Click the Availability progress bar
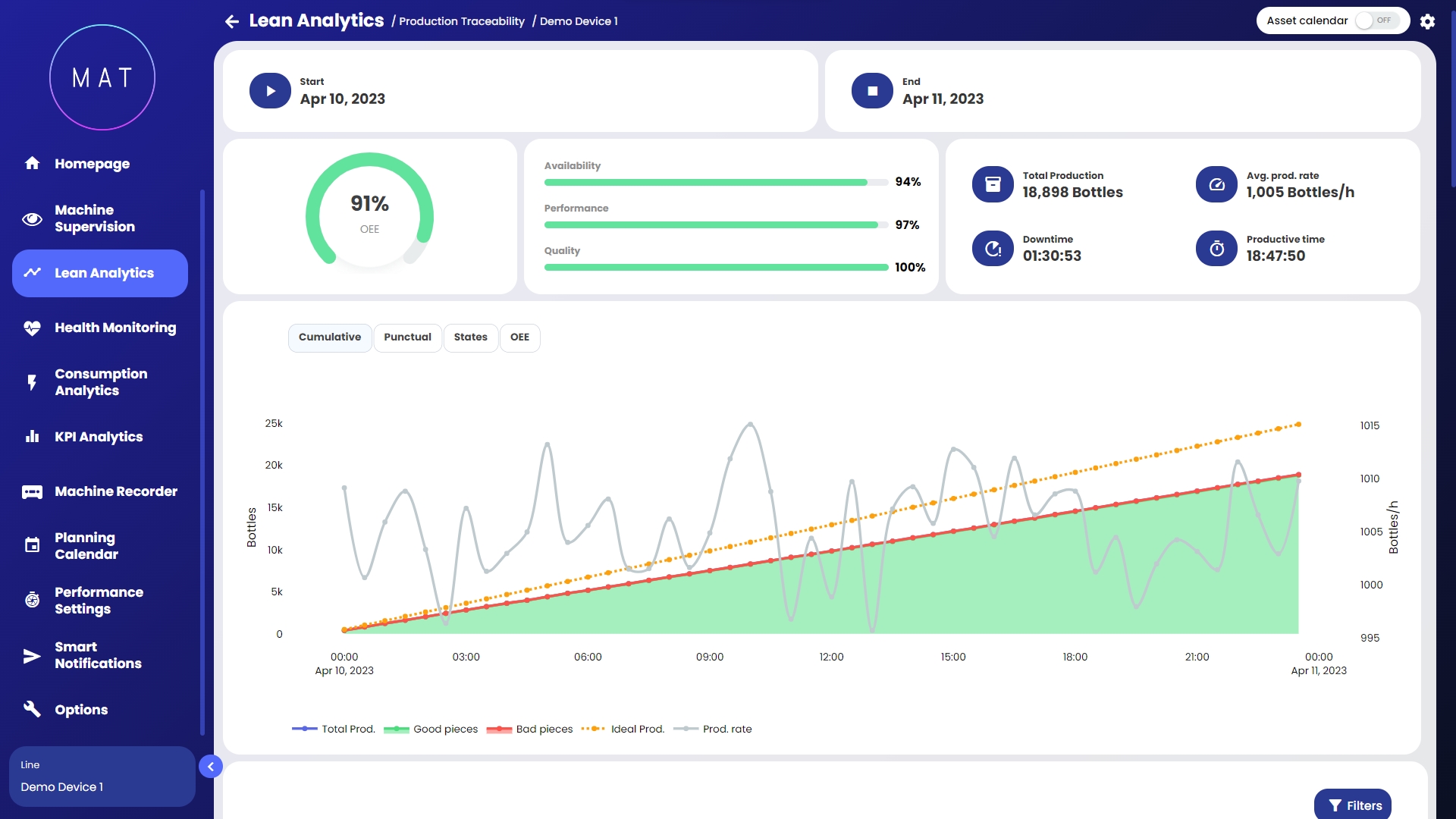Viewport: 1456px width, 819px height. click(x=715, y=183)
